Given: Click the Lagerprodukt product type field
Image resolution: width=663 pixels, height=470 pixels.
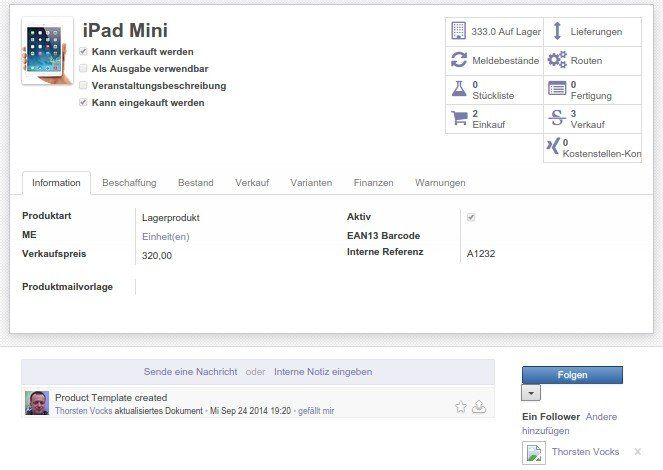Looking at the screenshot, I should coord(171,216).
